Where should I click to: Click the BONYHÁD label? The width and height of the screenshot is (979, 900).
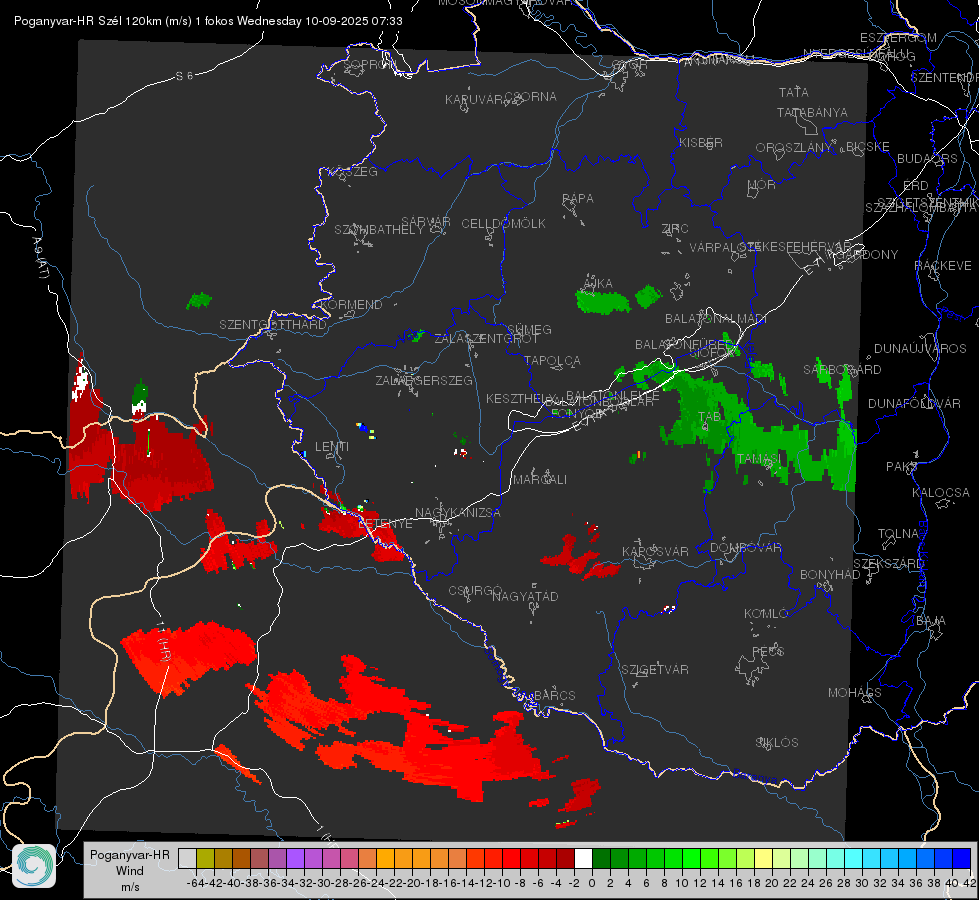click(830, 574)
